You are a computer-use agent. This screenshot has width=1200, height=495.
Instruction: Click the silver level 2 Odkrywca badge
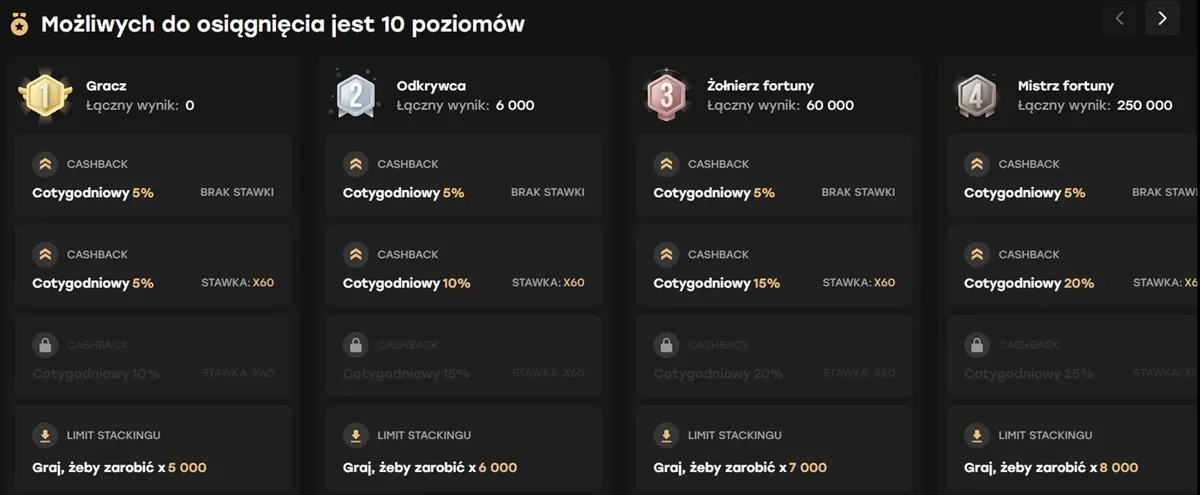tap(355, 95)
